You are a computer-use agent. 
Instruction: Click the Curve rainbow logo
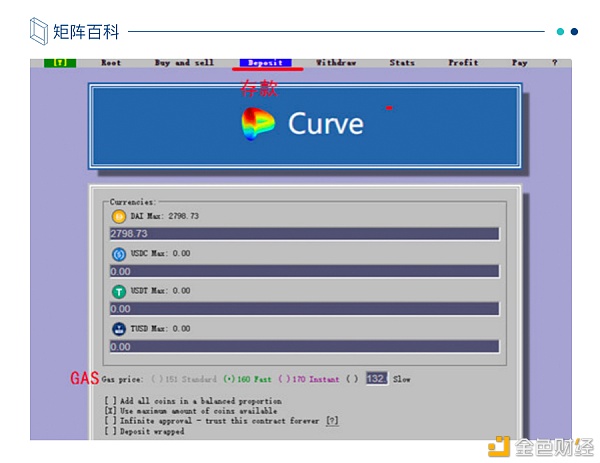258,124
